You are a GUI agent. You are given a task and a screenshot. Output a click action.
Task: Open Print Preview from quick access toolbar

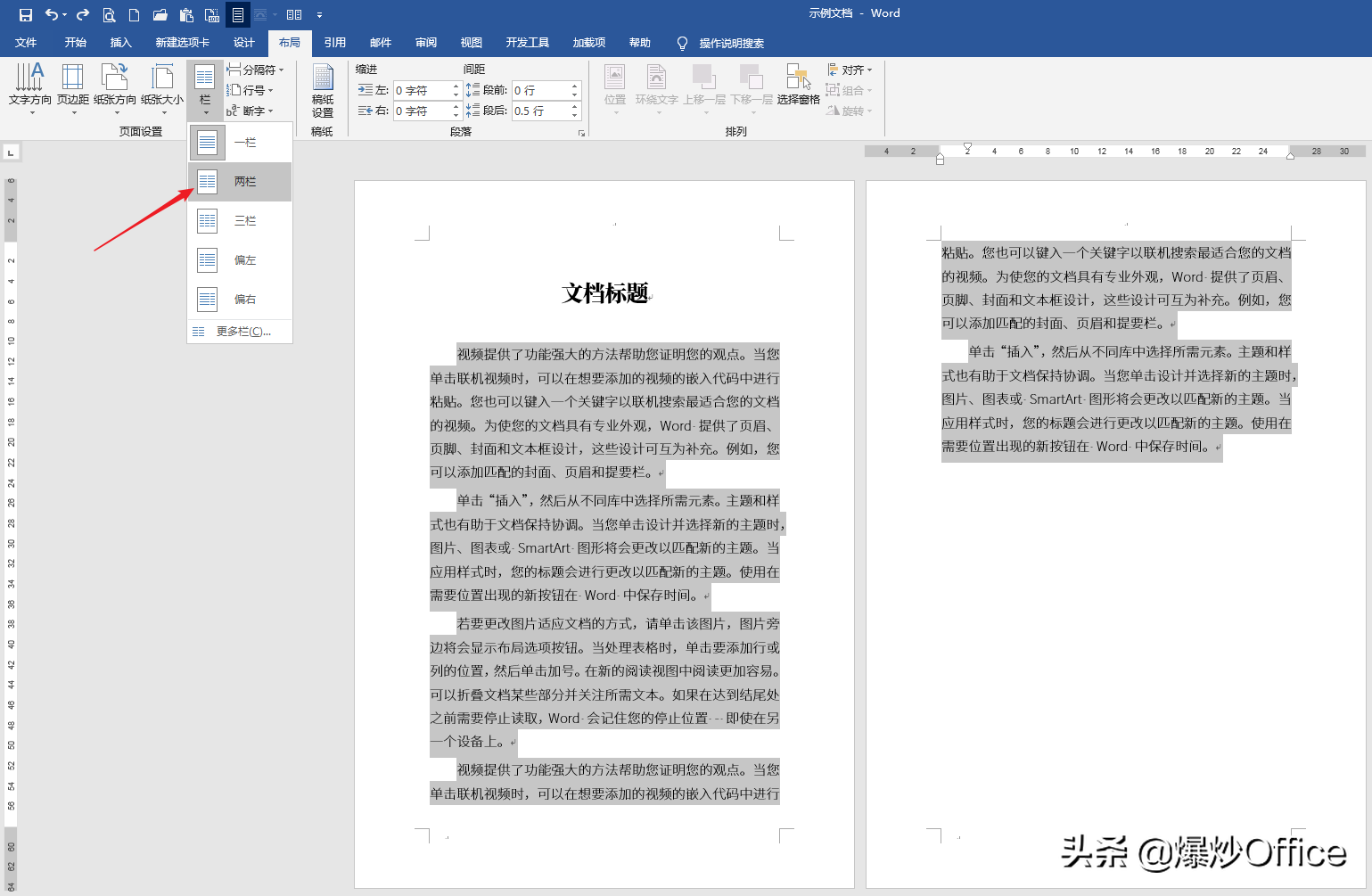click(x=109, y=14)
